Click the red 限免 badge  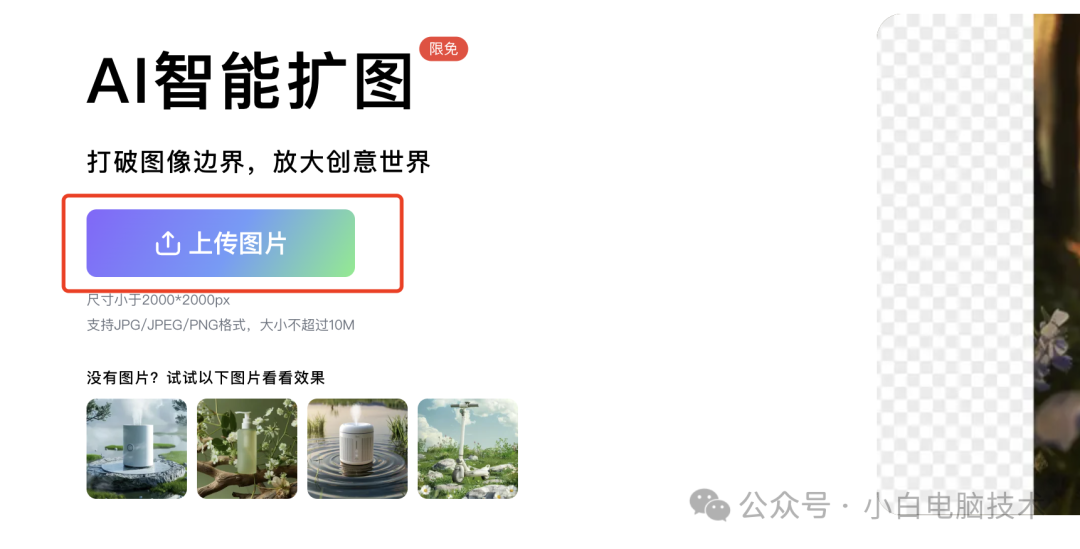444,48
